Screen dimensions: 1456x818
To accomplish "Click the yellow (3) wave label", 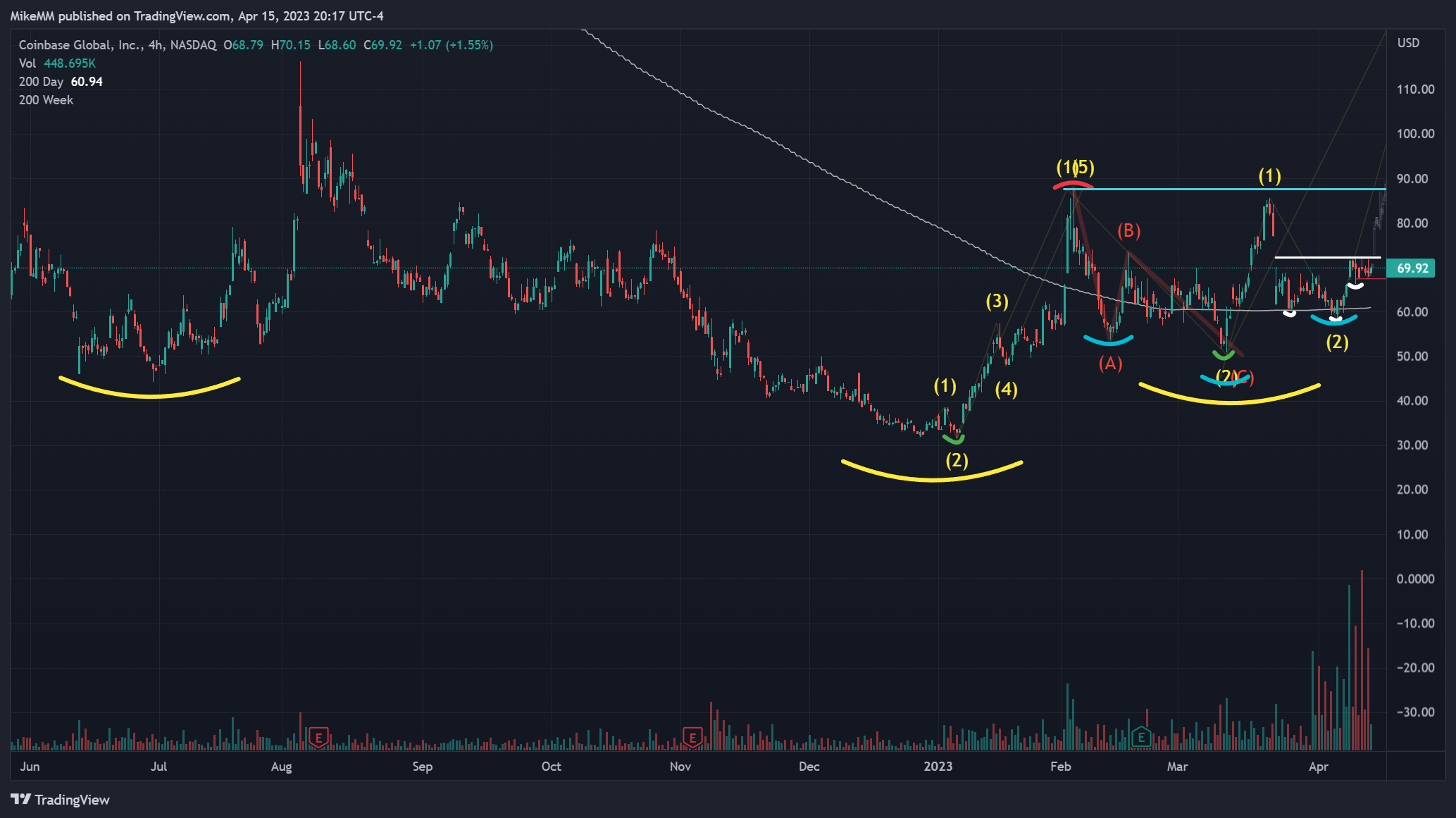I will click(997, 302).
